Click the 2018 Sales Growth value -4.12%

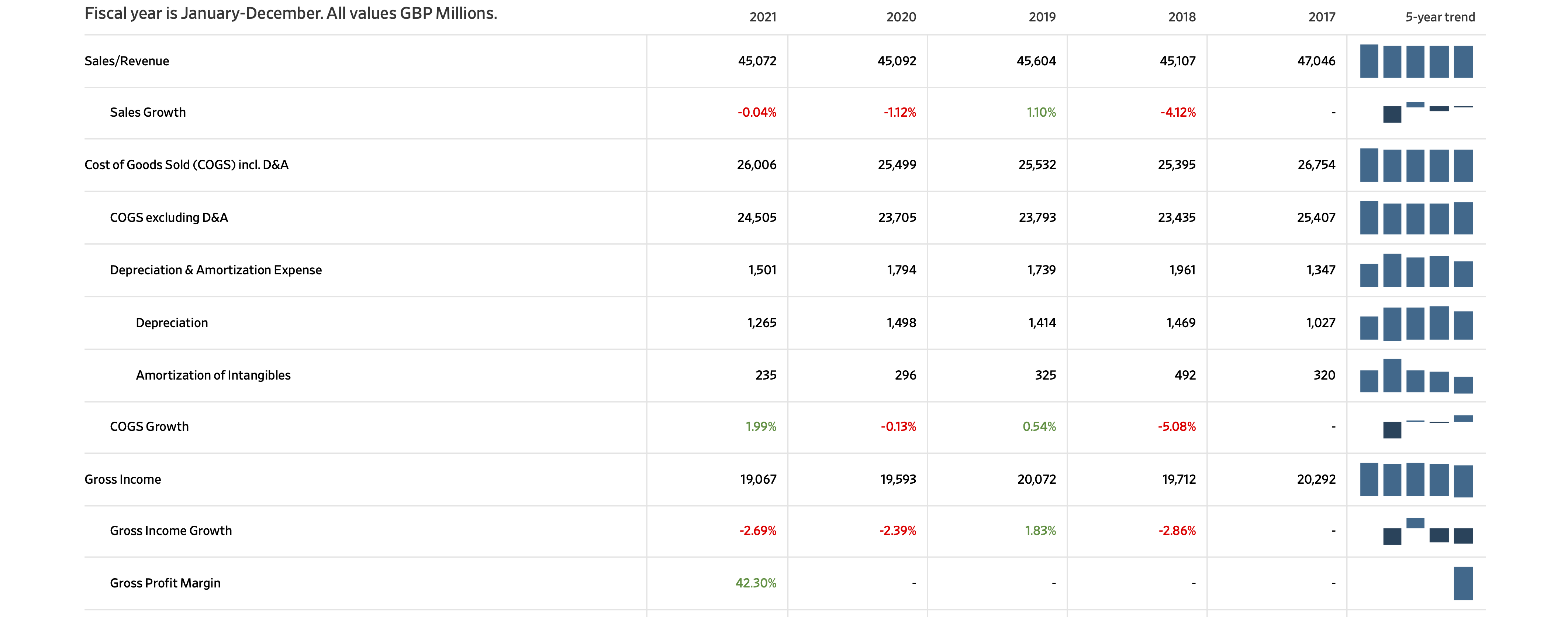(x=1177, y=113)
